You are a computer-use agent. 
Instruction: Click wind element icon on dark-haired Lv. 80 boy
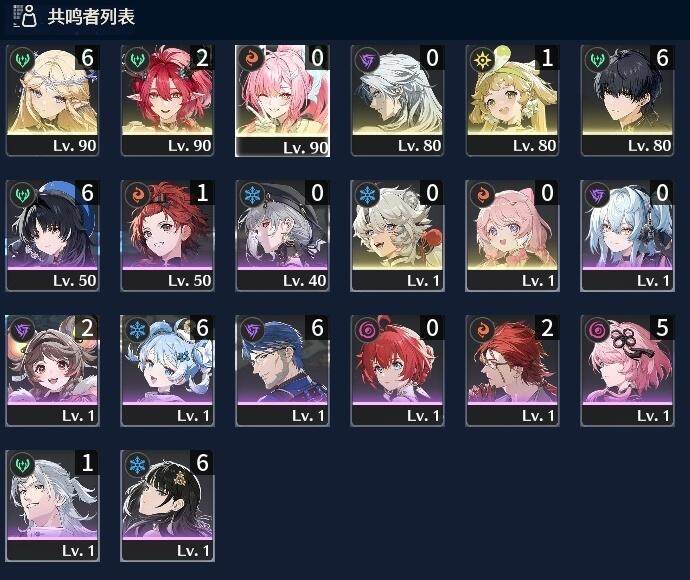click(597, 60)
